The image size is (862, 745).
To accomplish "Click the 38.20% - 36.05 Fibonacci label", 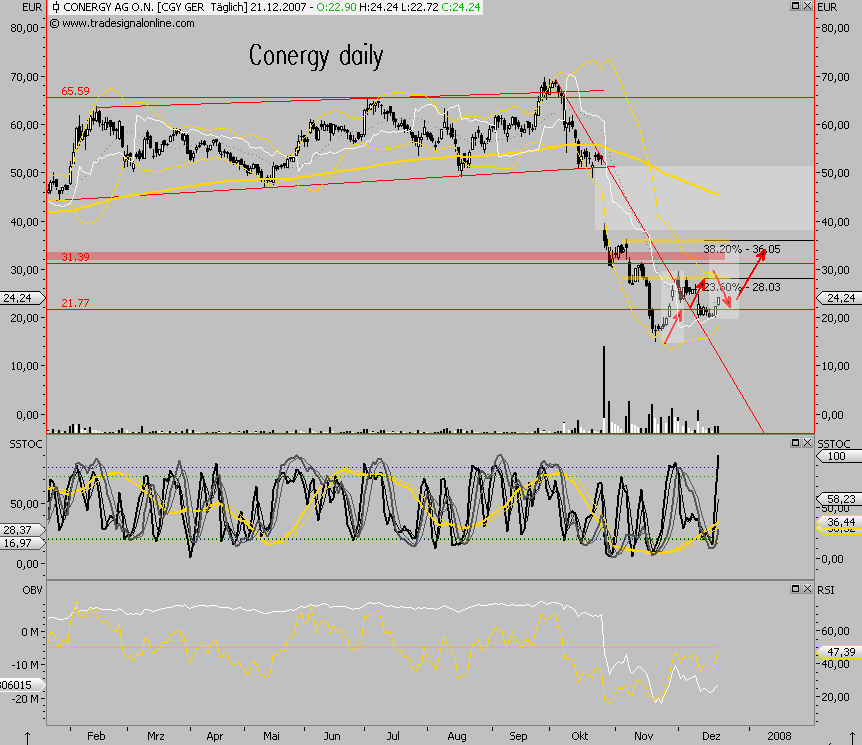I will pyautogui.click(x=744, y=248).
